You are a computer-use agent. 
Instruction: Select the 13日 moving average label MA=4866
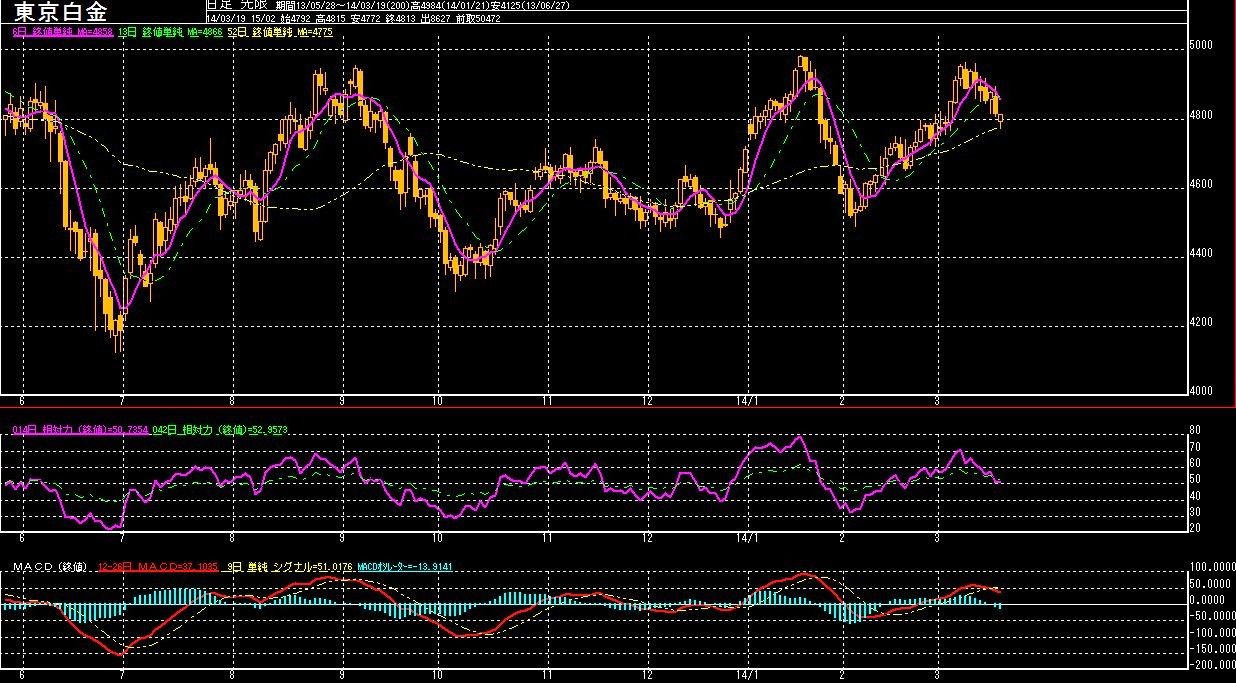(x=168, y=32)
